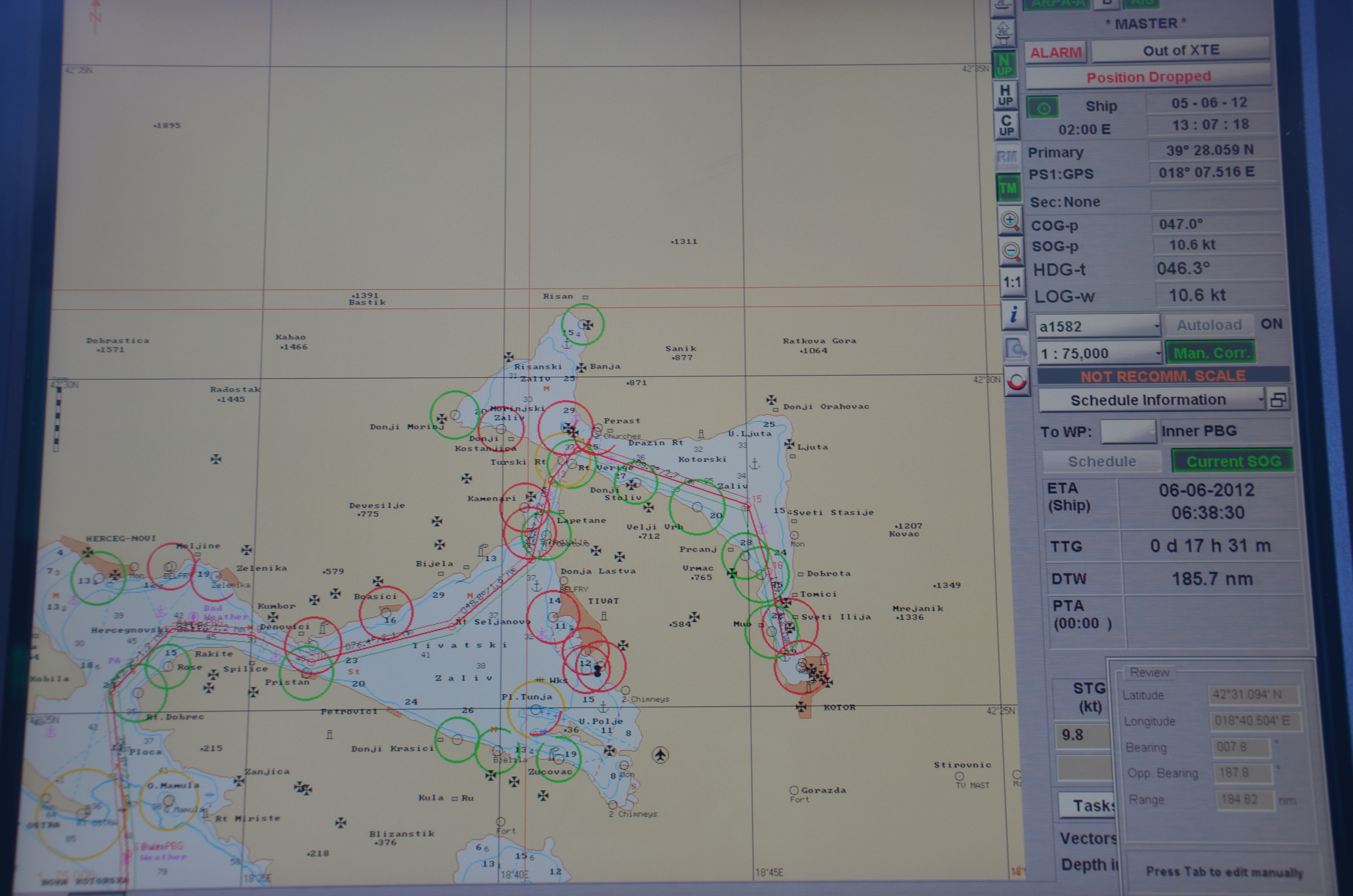Set chart to 1:1 original scale
The width and height of the screenshot is (1353, 896).
[x=1012, y=282]
